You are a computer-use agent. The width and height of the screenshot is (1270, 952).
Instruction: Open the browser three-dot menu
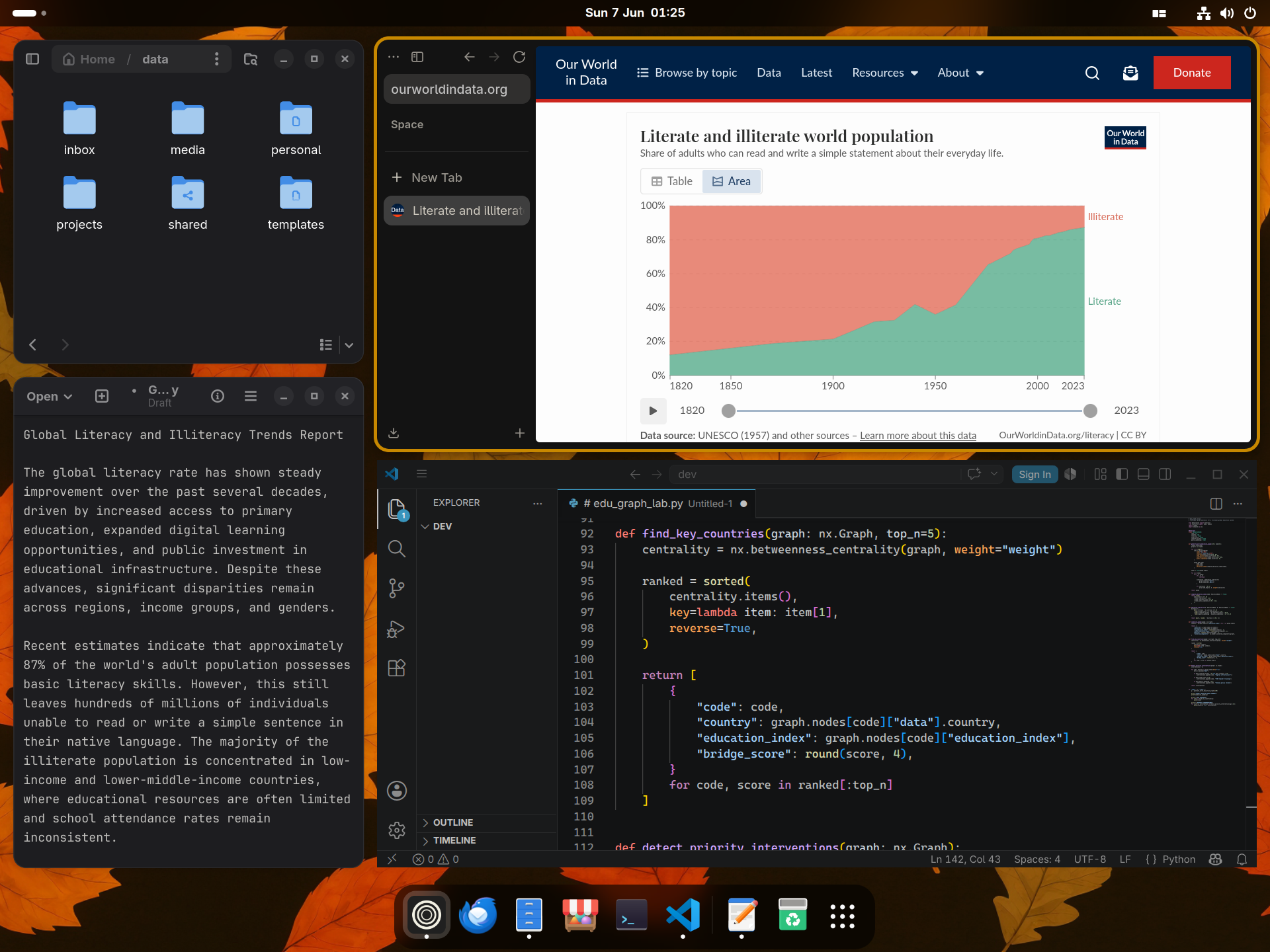[394, 57]
